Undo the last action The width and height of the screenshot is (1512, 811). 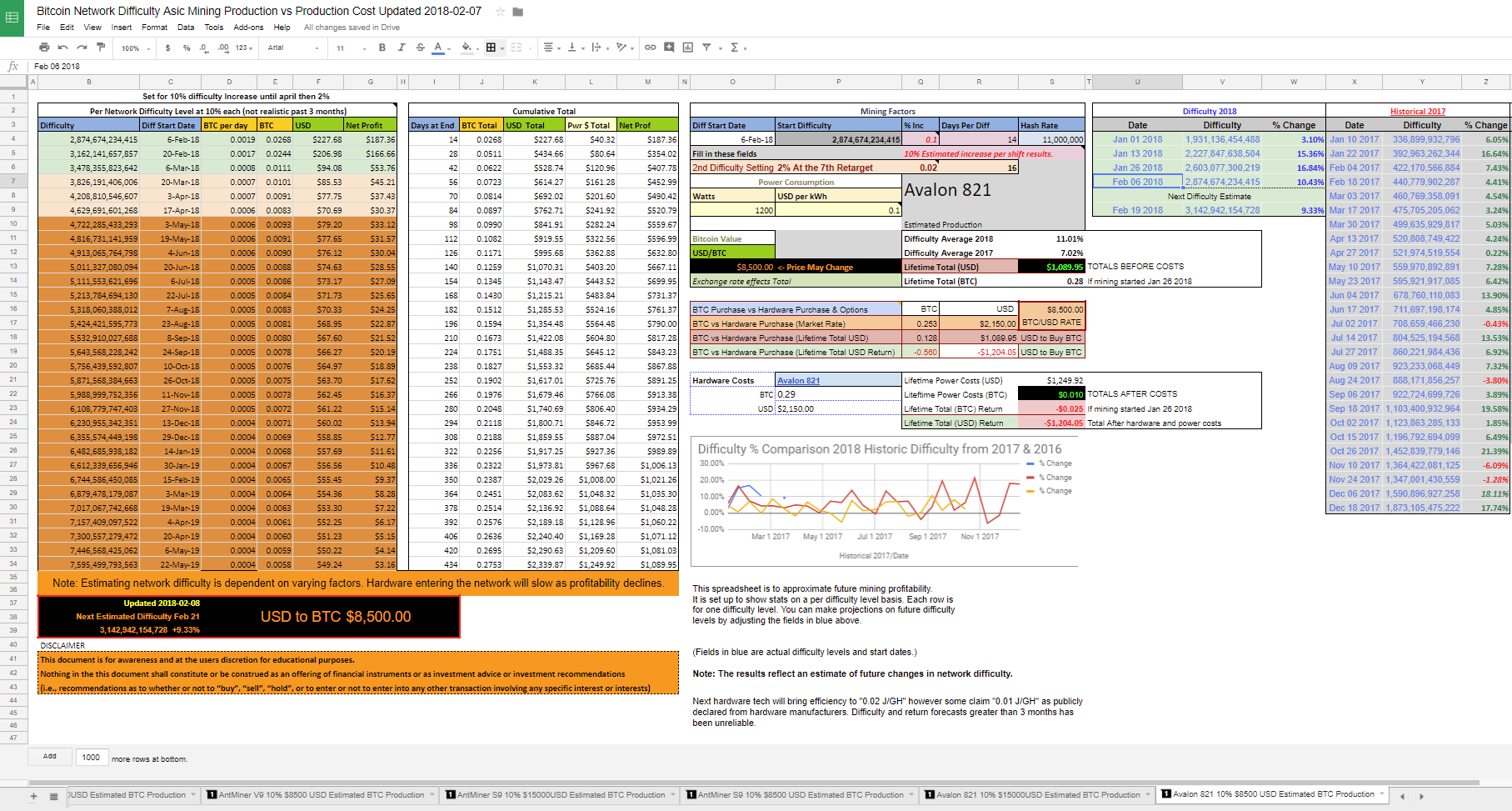(62, 48)
